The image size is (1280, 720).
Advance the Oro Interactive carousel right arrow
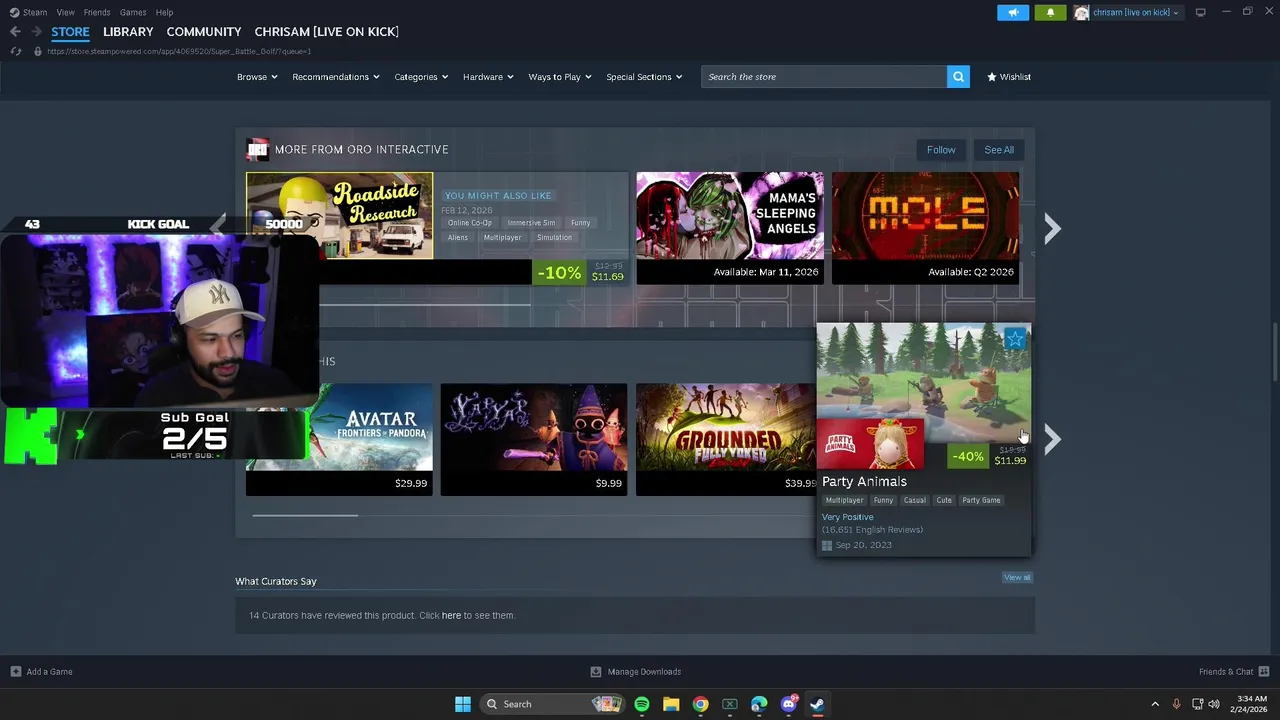(1052, 229)
